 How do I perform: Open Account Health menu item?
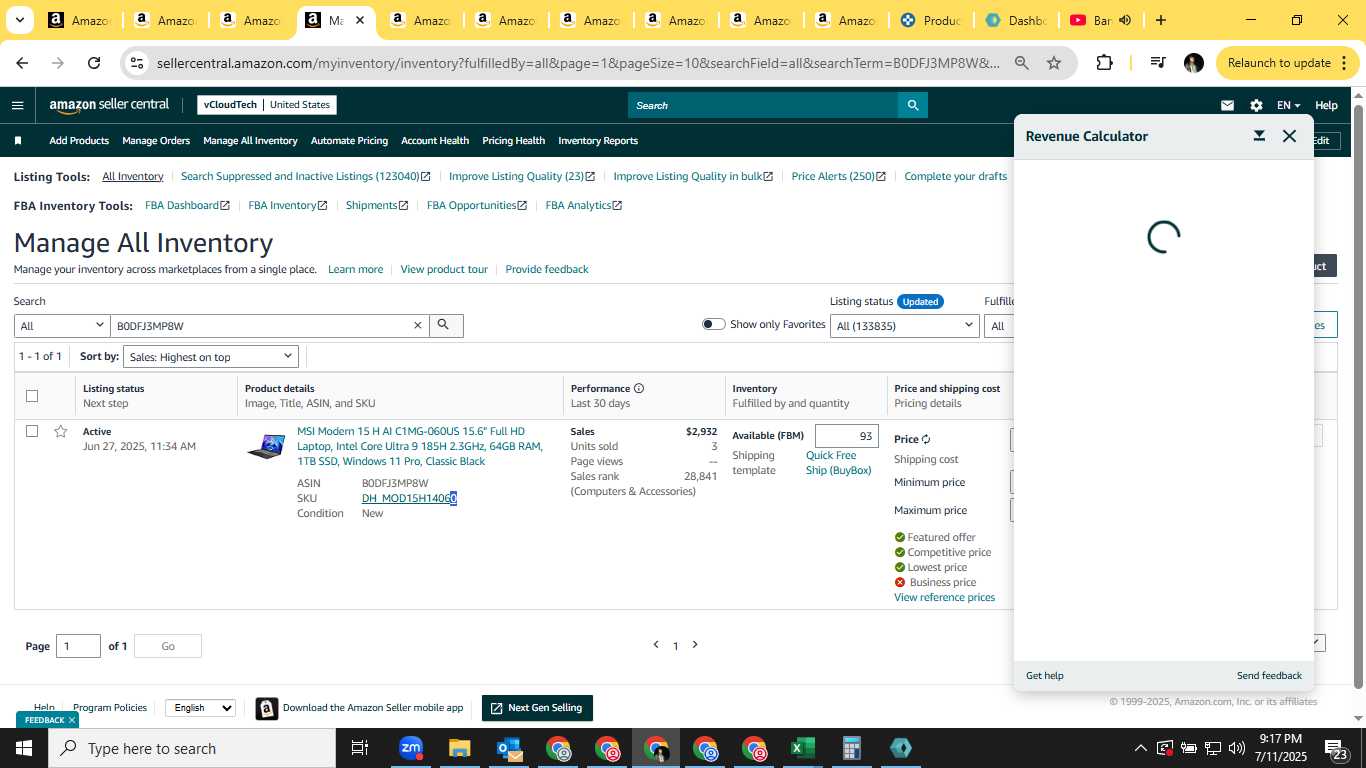pos(435,141)
